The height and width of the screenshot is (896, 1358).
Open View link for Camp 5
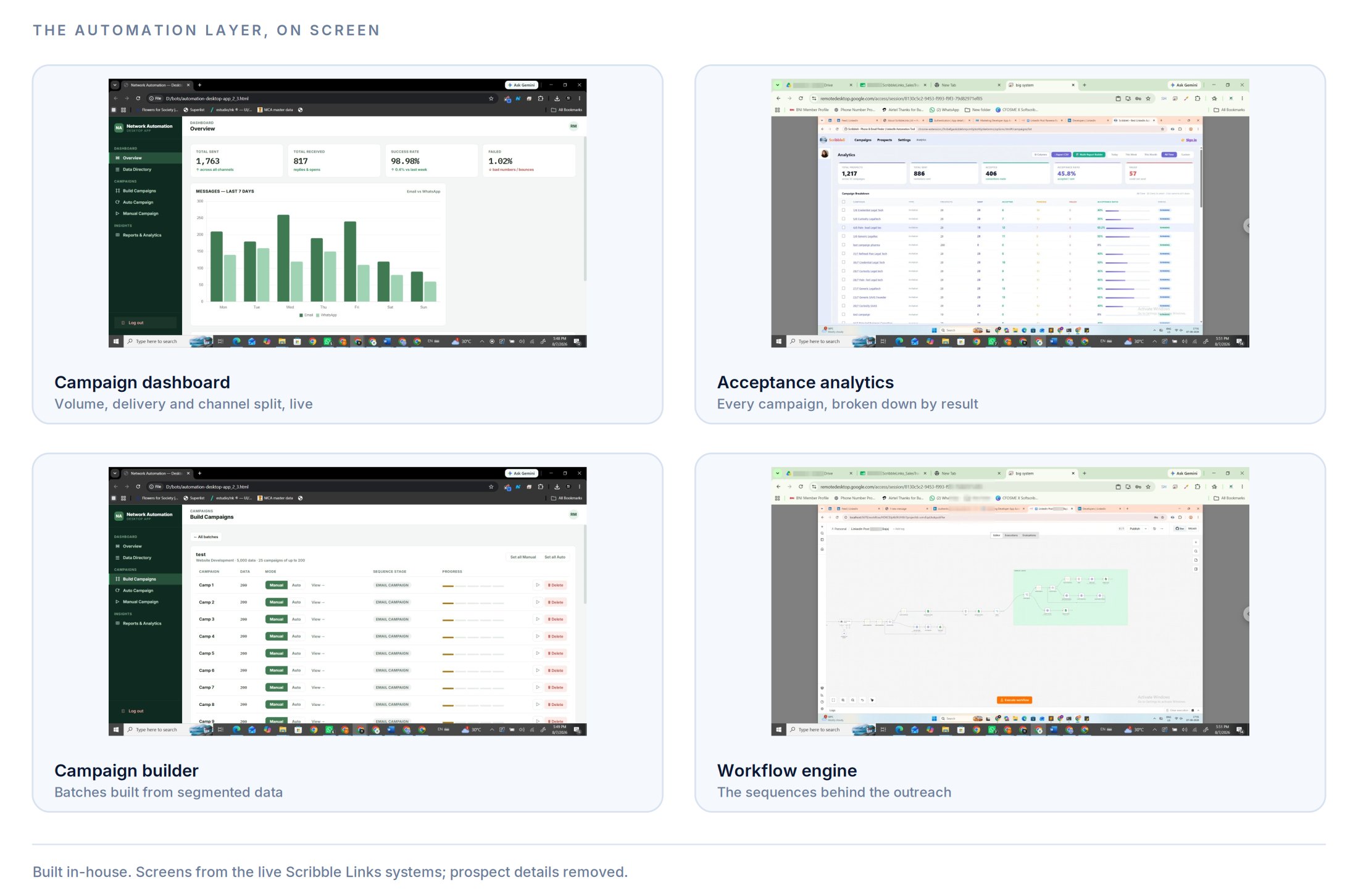(317, 653)
